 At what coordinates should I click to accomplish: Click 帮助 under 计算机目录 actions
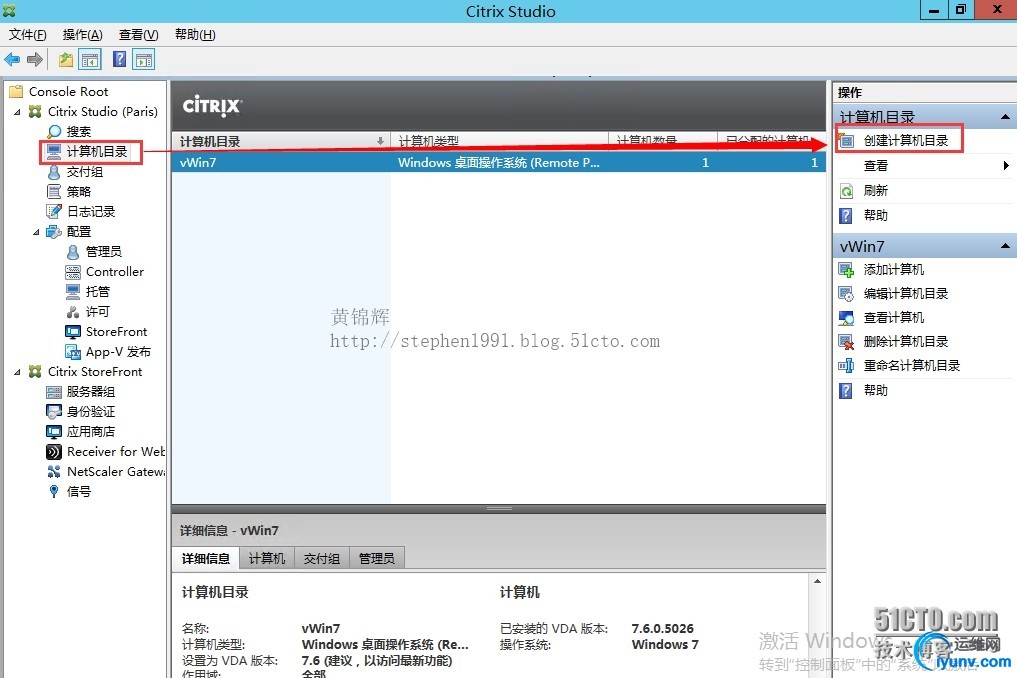tap(876, 215)
